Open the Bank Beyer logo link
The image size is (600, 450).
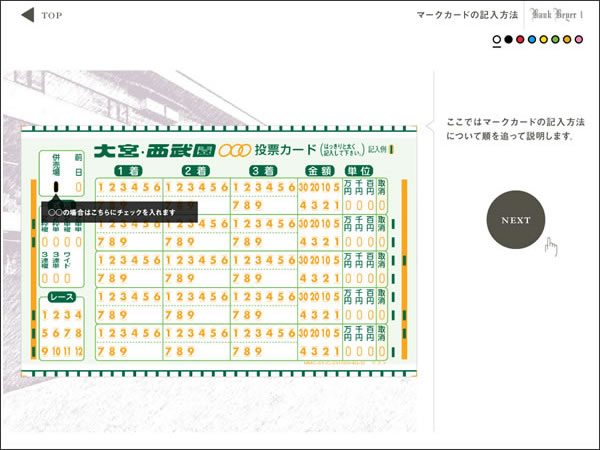(x=556, y=15)
